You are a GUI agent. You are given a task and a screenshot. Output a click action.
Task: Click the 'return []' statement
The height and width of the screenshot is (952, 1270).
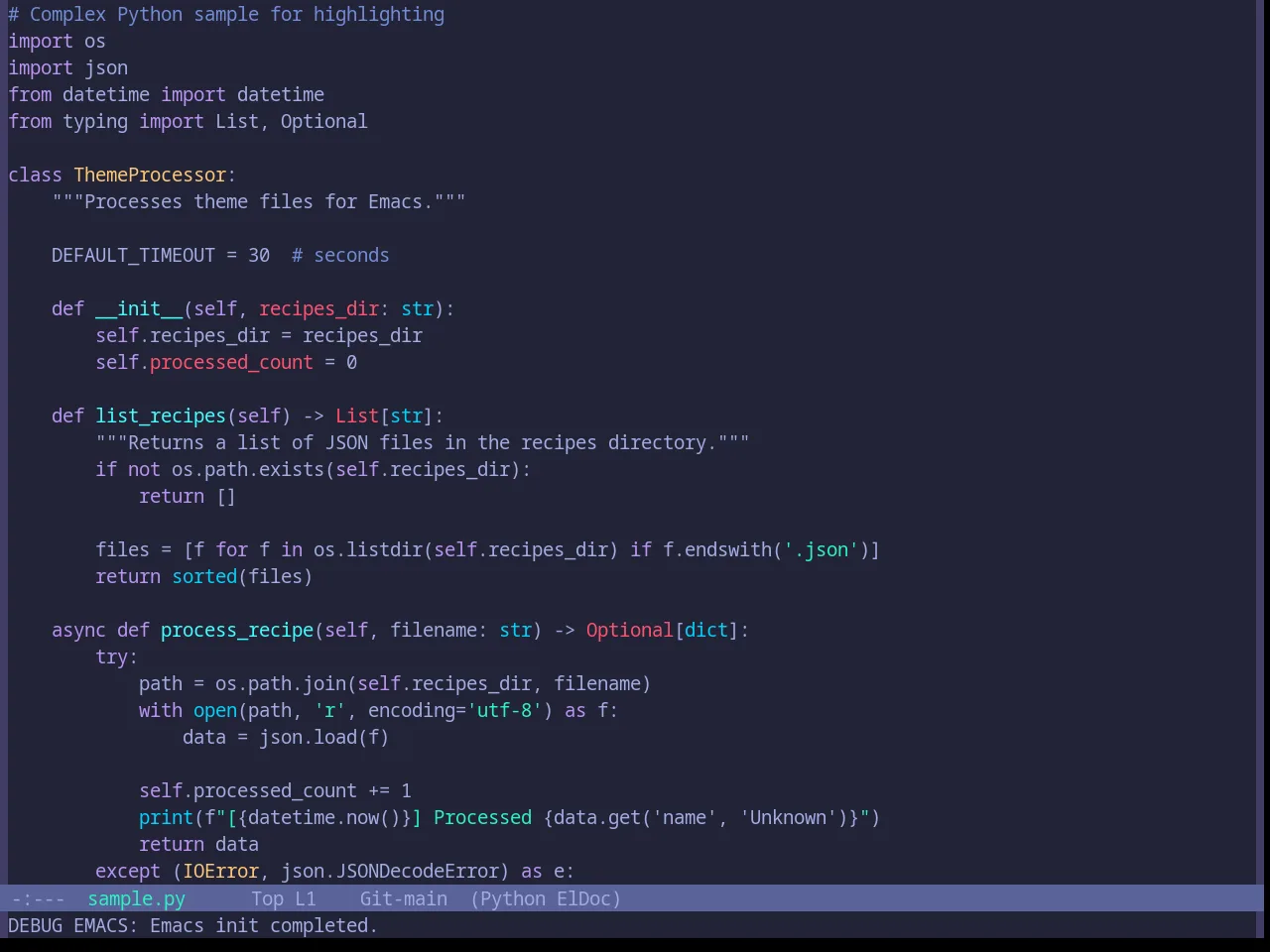(188, 496)
